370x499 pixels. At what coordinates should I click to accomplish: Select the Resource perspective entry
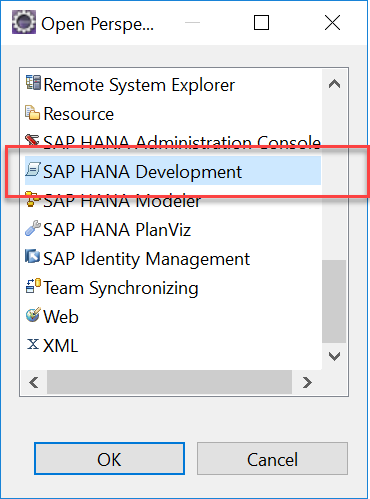(x=79, y=114)
